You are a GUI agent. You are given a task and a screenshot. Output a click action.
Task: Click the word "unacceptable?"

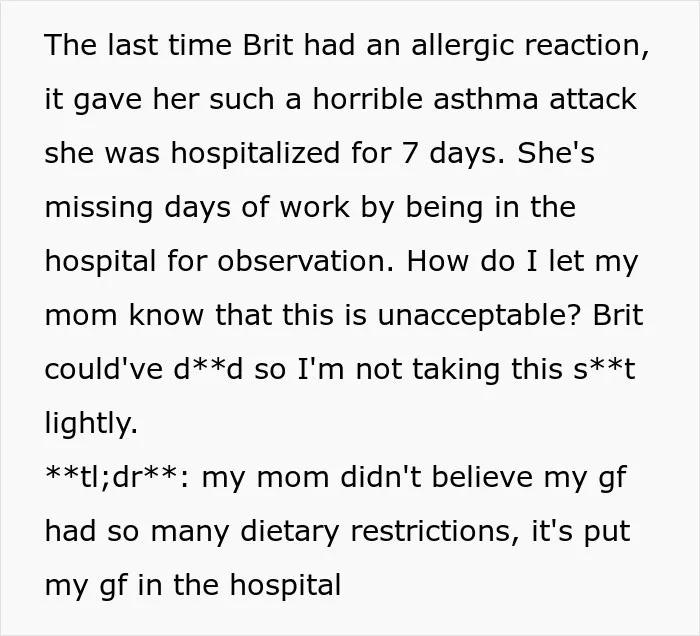(x=479, y=317)
